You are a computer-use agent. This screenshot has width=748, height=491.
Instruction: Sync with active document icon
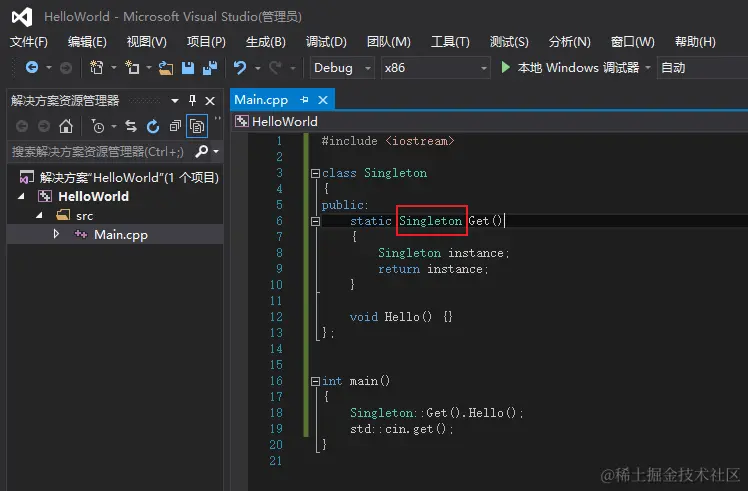pyautogui.click(x=131, y=126)
